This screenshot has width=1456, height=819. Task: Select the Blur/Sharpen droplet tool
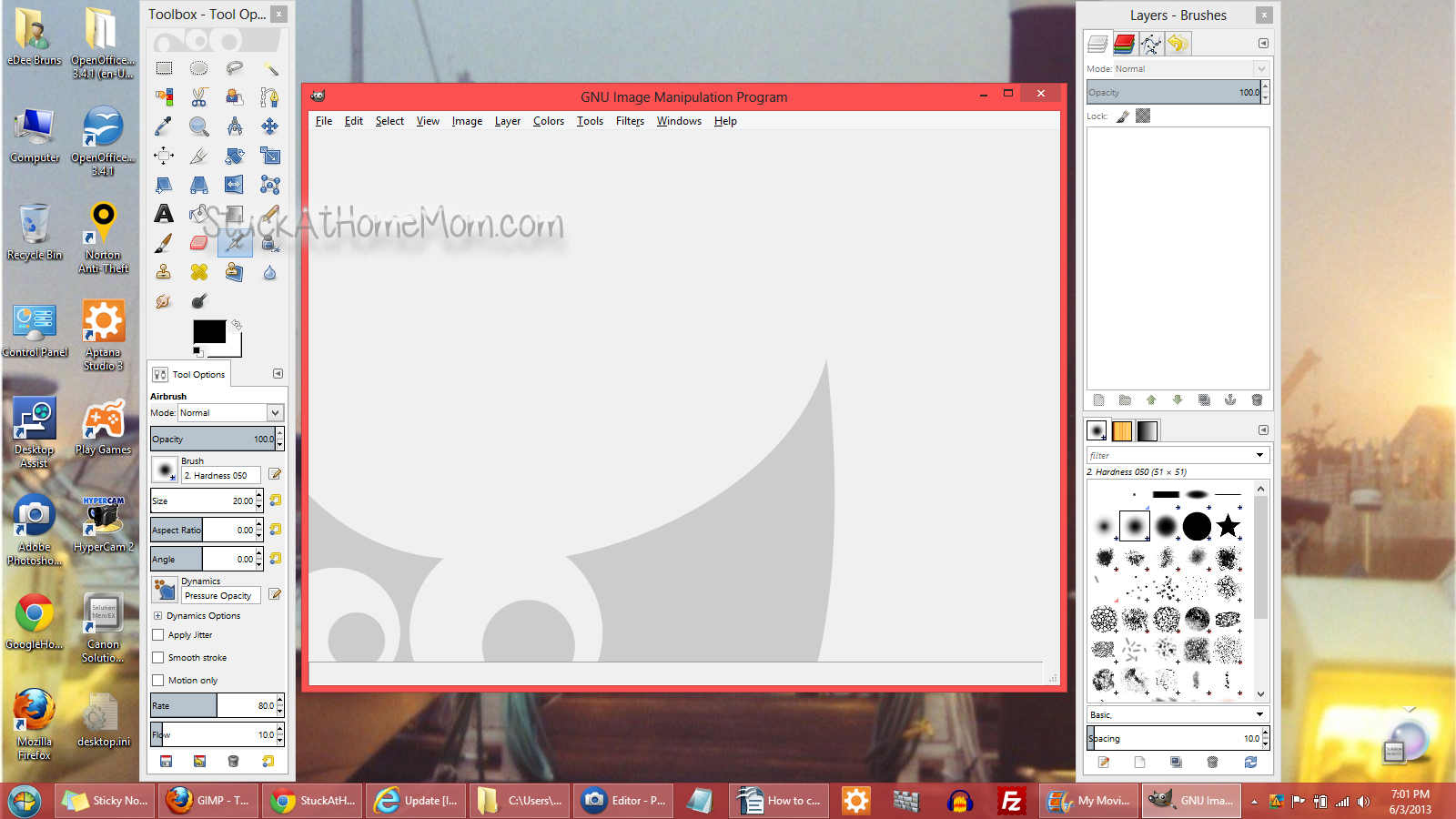click(x=270, y=272)
